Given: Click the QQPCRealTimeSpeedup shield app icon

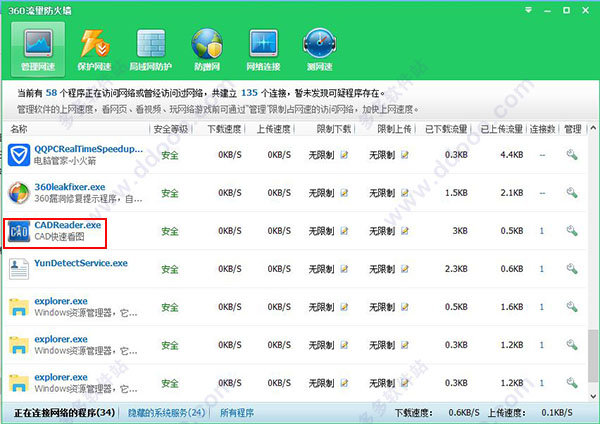Looking at the screenshot, I should 19,155.
